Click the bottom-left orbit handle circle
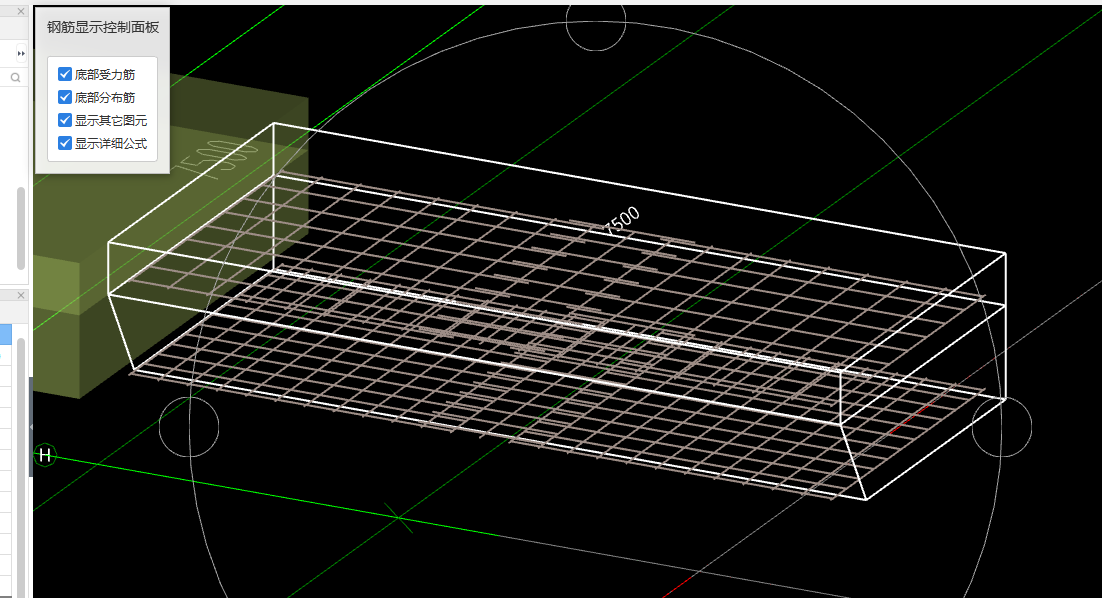This screenshot has height=598, width=1102. (x=189, y=427)
